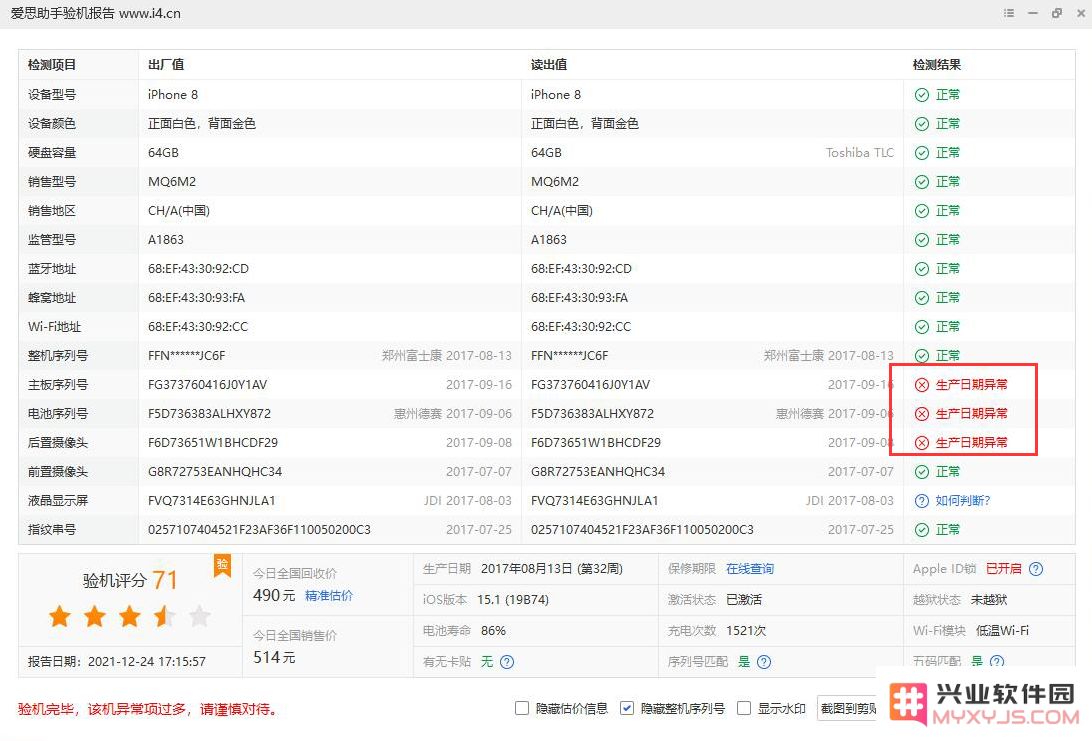Select the 验机评分 71 score

[130, 580]
